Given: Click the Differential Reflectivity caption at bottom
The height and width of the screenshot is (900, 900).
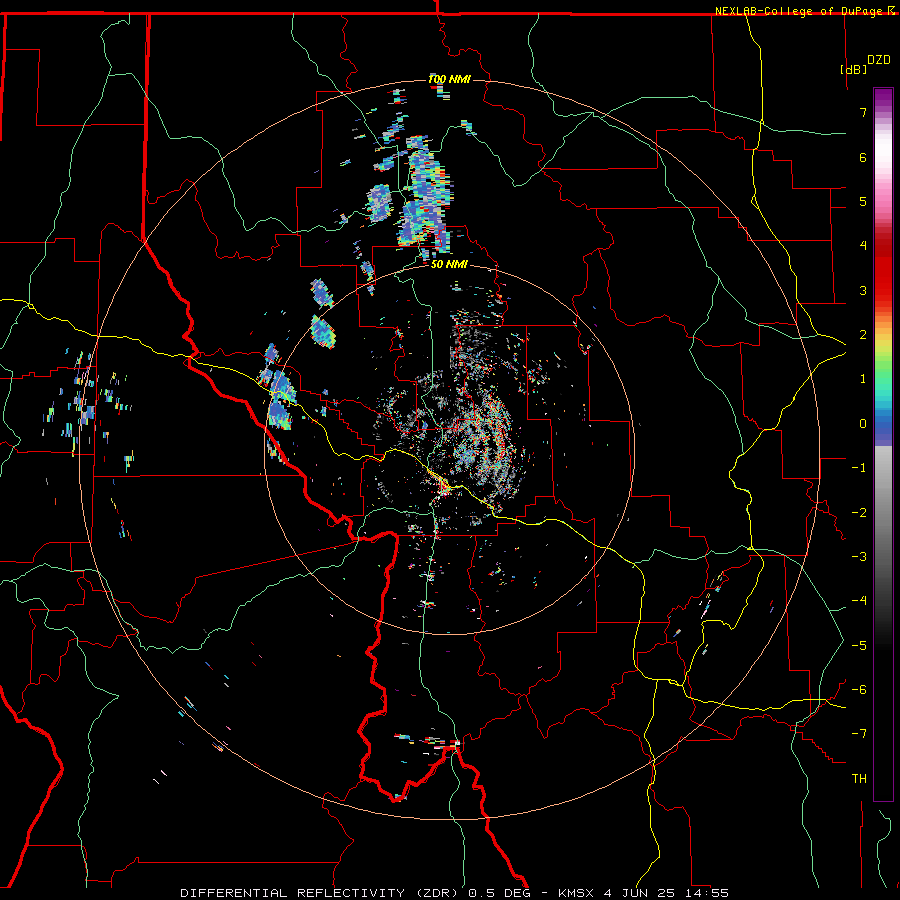Looking at the screenshot, I should tap(454, 893).
